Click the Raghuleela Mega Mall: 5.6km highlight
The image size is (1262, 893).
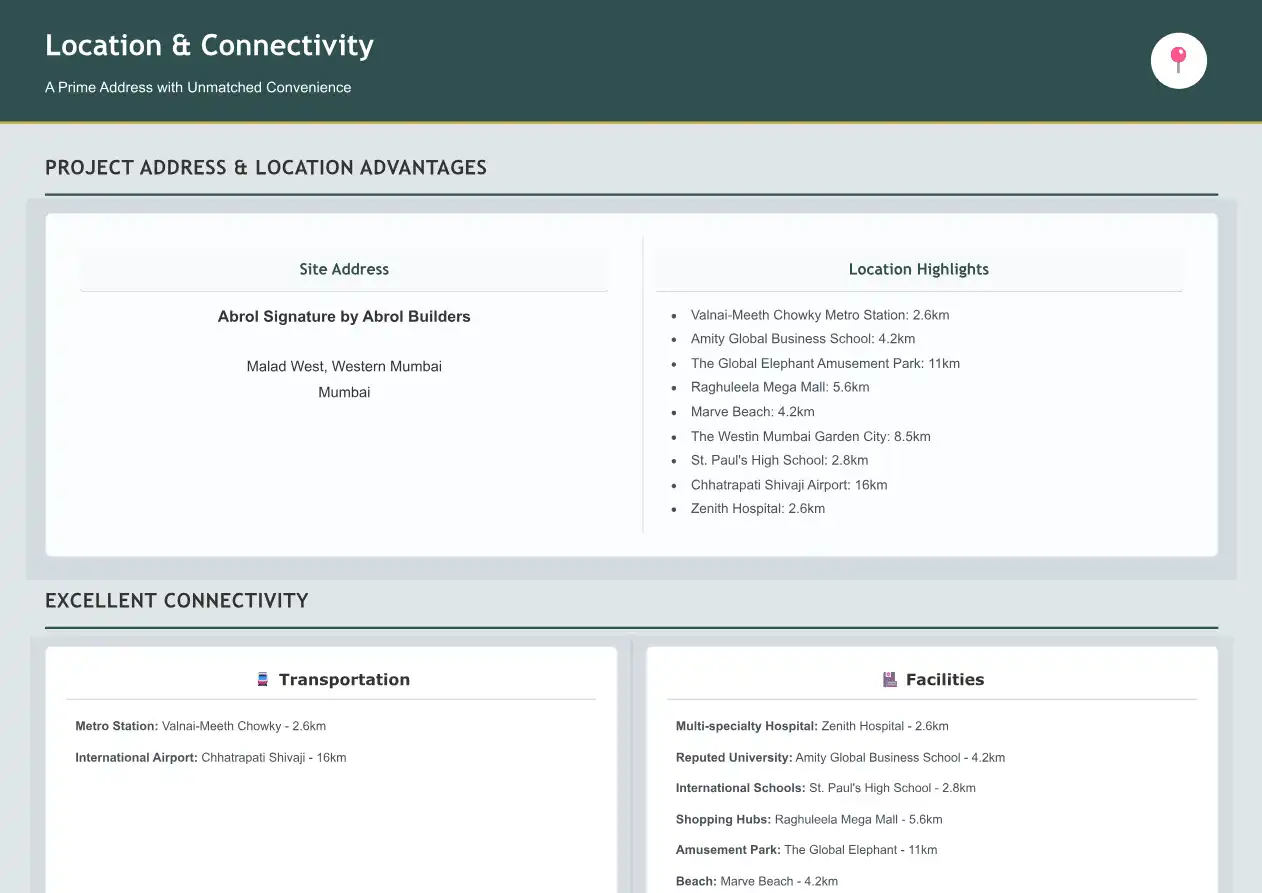coord(779,387)
